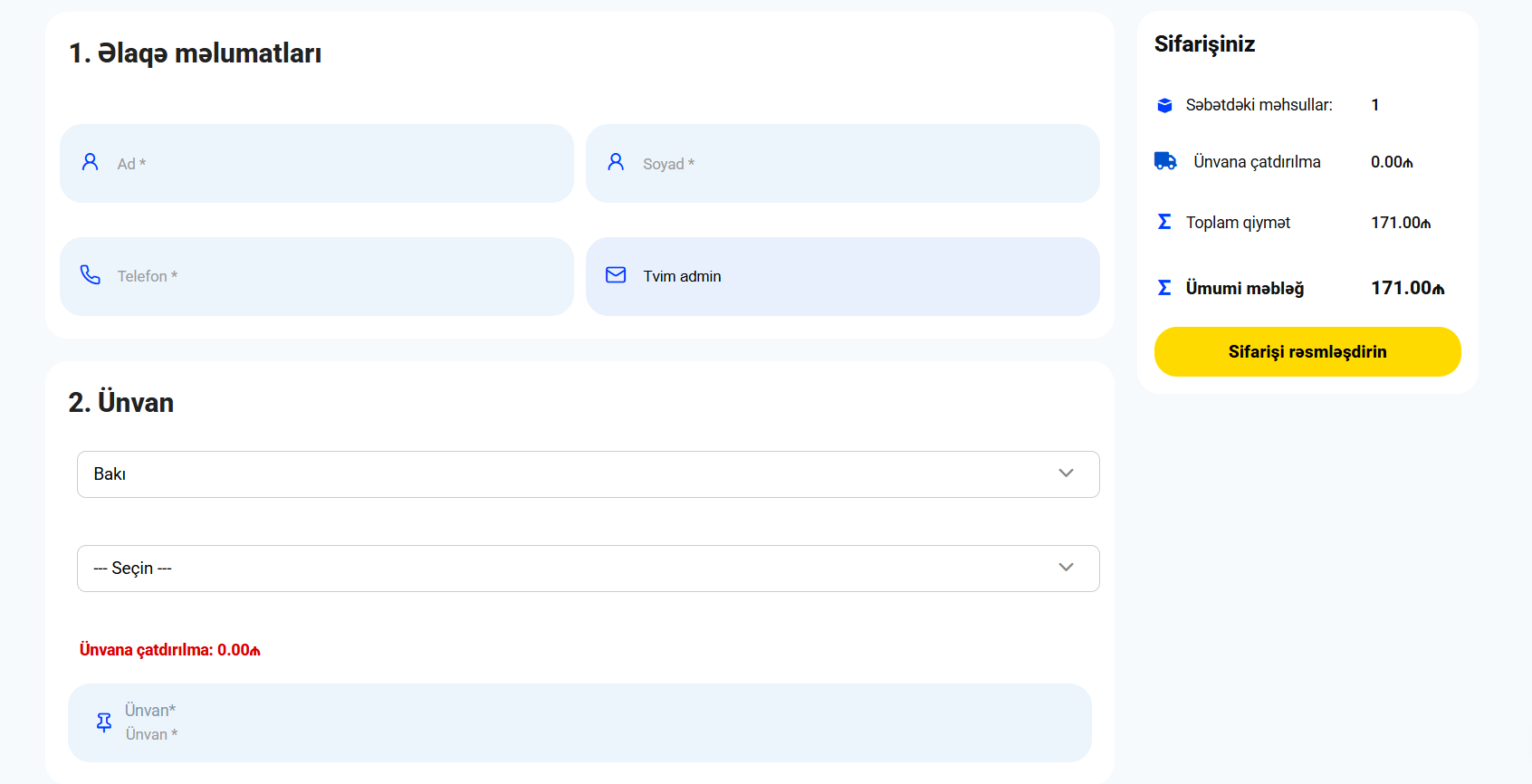Expand the "--- Seçin ---" dropdown
Screen dimensions: 1532x784
coord(588,569)
